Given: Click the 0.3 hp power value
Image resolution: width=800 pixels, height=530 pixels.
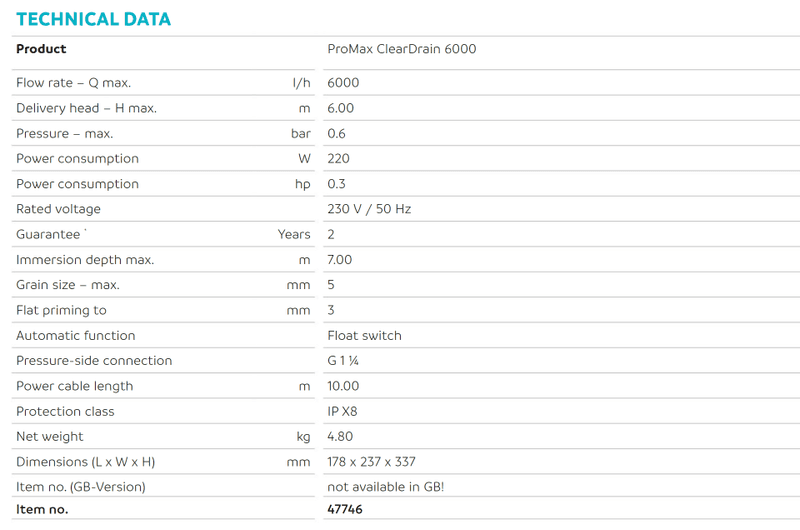Looking at the screenshot, I should (x=336, y=184).
